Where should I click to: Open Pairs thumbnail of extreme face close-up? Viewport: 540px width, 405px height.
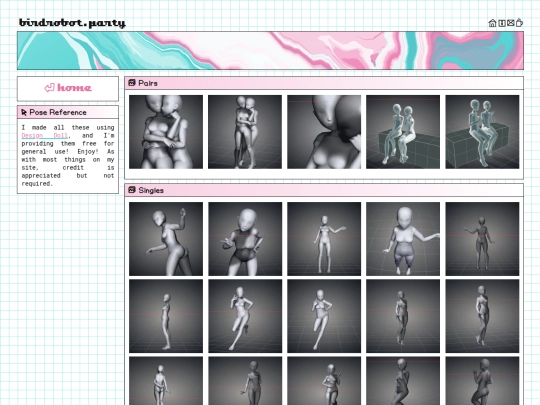point(324,132)
